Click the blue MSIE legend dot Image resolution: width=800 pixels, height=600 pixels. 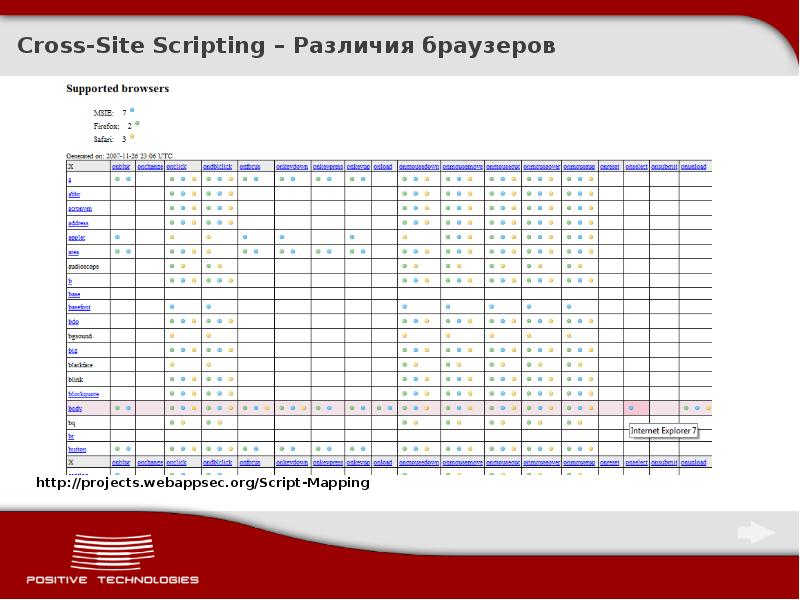click(132, 110)
